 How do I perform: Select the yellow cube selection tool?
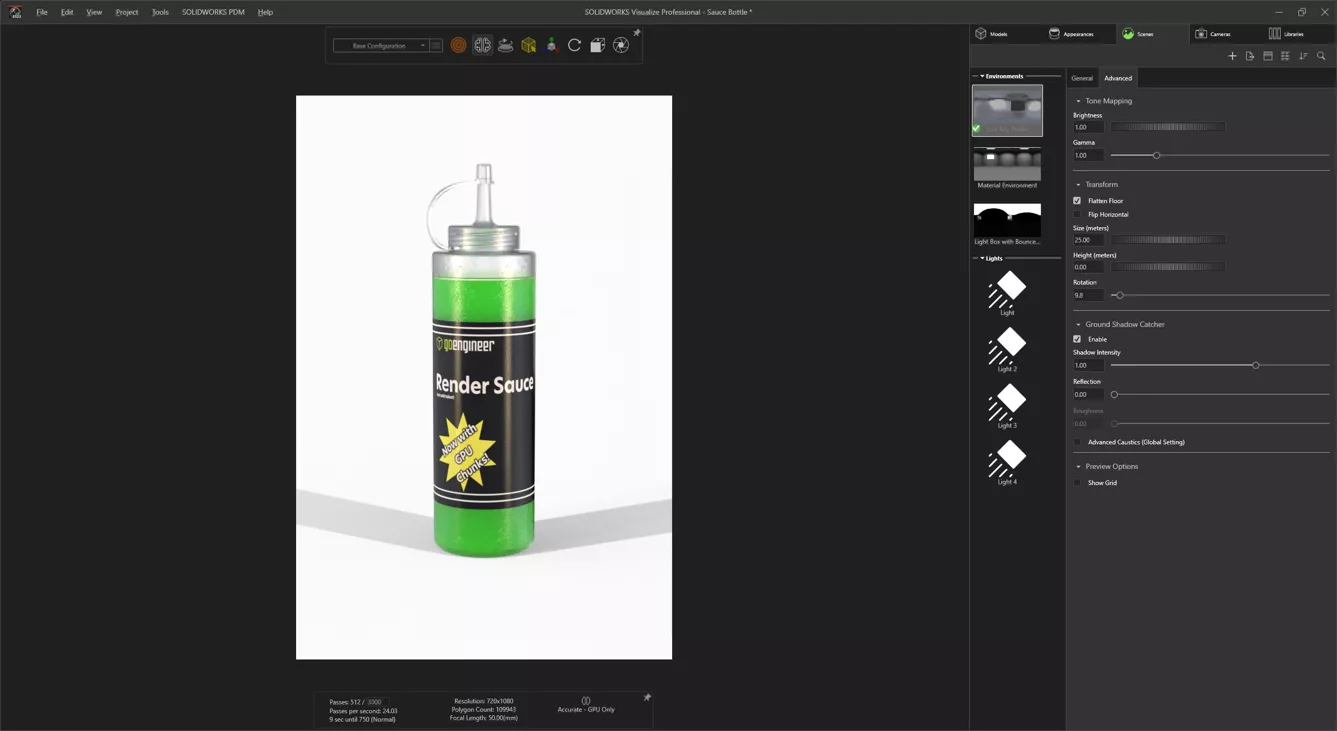tap(528, 45)
